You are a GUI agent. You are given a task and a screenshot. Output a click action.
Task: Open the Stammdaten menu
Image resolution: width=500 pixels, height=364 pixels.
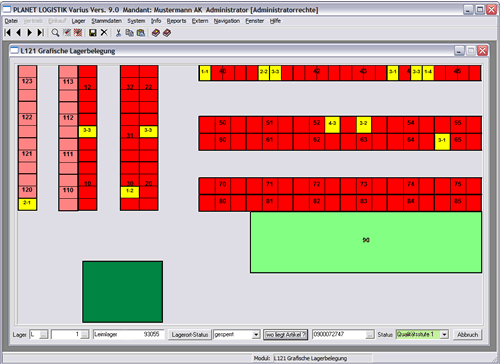107,21
